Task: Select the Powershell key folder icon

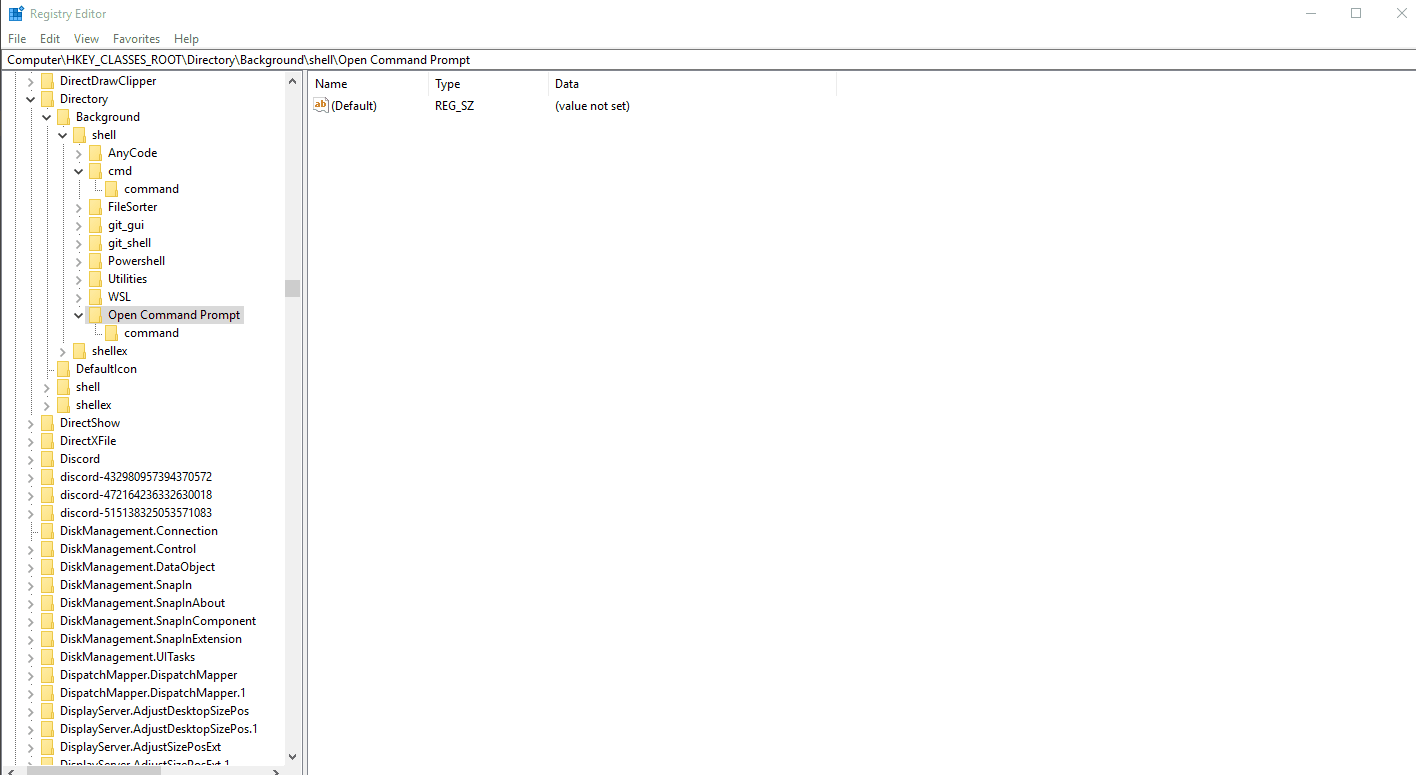Action: (x=95, y=260)
